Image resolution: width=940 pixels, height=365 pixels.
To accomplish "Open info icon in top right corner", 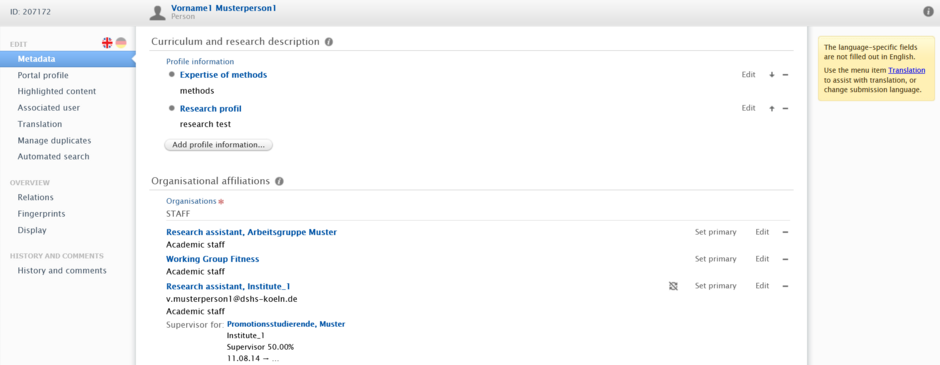I will click(x=929, y=11).
